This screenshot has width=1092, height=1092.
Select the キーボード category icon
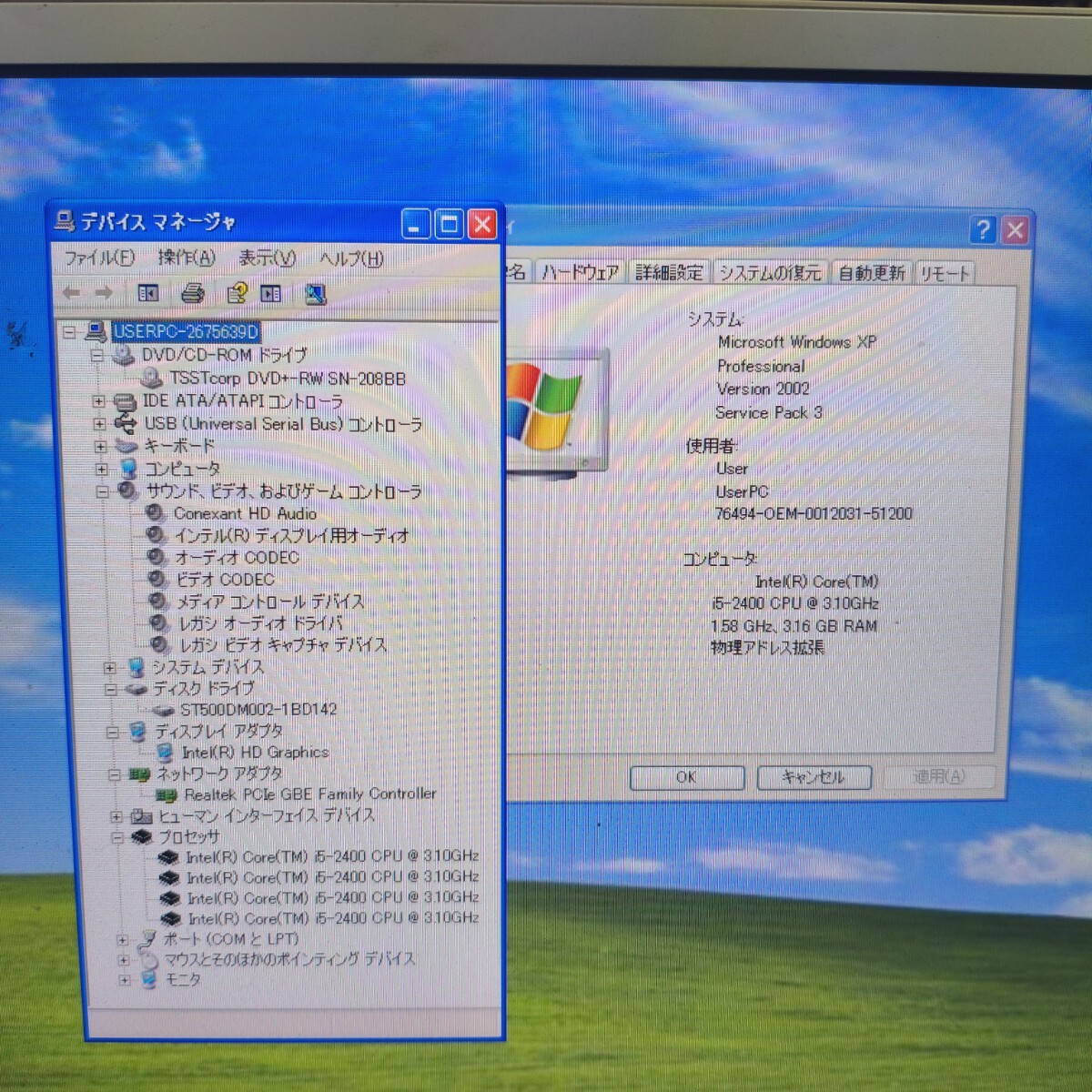(x=126, y=447)
